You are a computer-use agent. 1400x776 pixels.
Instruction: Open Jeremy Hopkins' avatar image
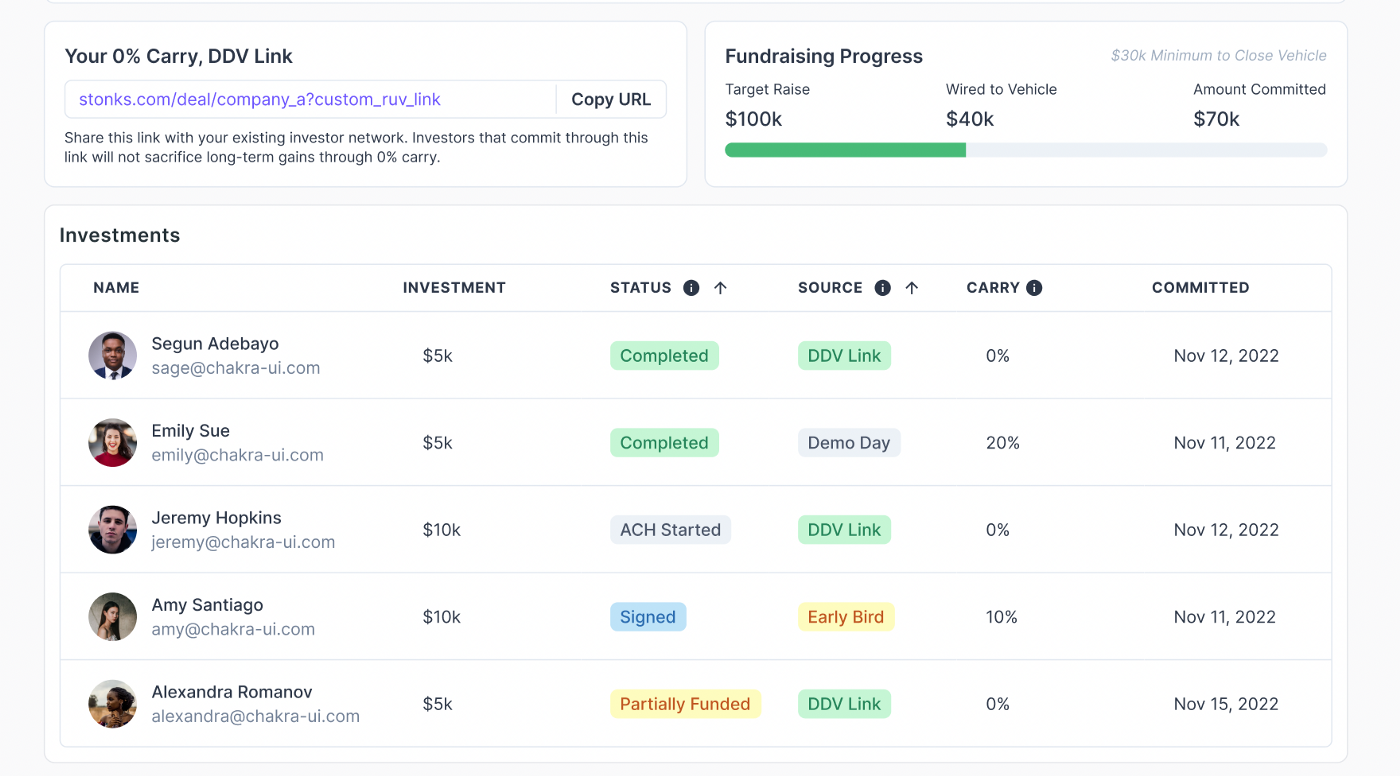coord(113,530)
